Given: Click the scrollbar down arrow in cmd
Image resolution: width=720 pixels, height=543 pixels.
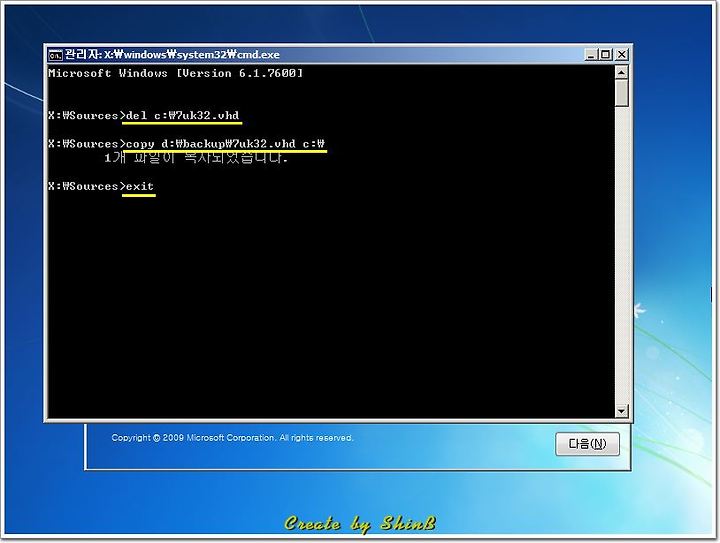Looking at the screenshot, I should [x=621, y=411].
